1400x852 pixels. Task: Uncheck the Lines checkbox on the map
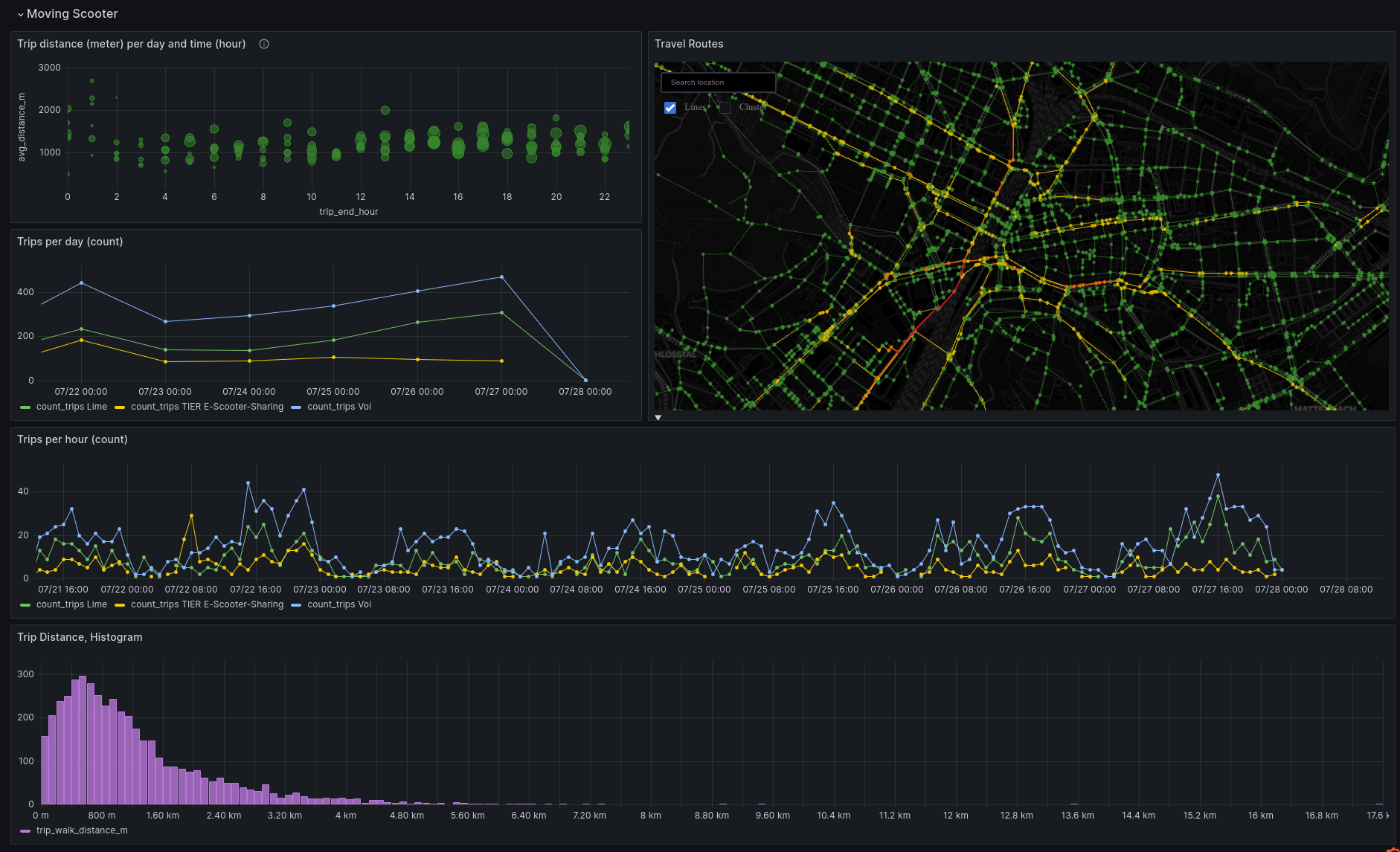pos(670,108)
